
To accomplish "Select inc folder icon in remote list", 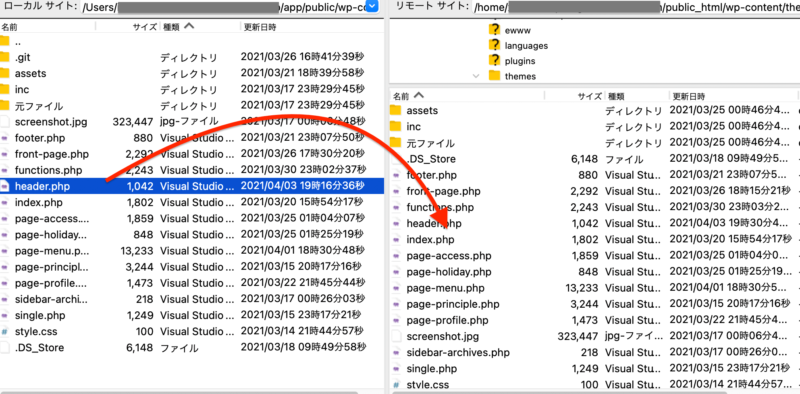I will (396, 126).
